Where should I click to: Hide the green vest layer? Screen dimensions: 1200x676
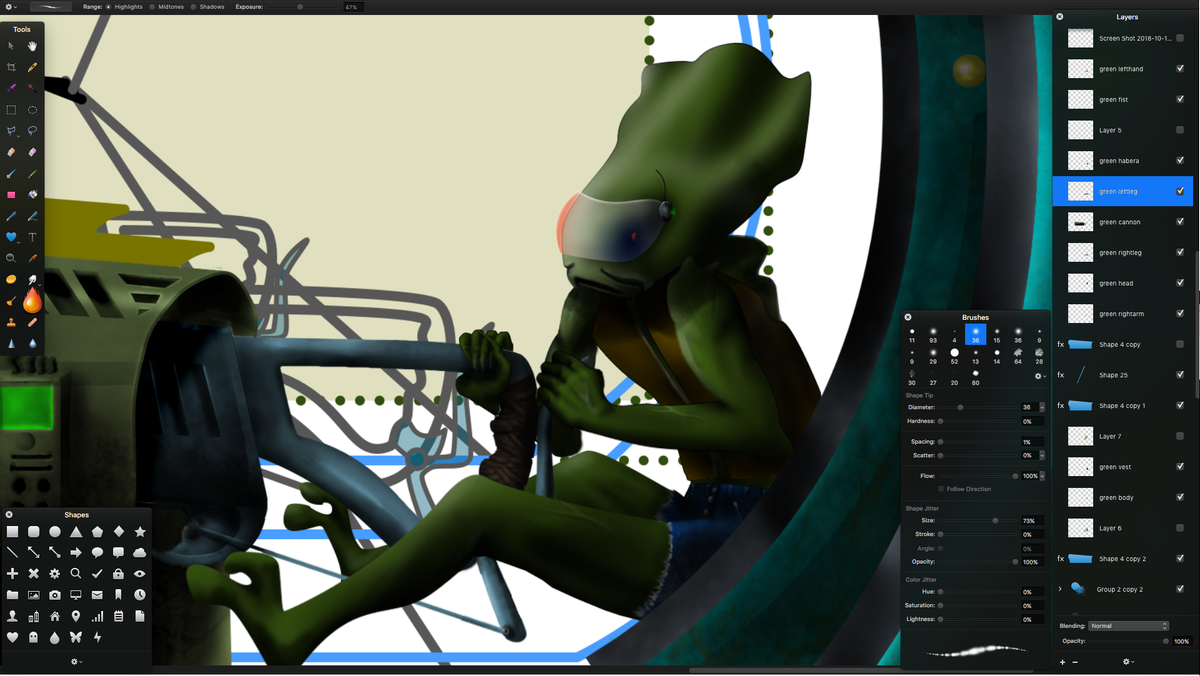pyautogui.click(x=1180, y=467)
